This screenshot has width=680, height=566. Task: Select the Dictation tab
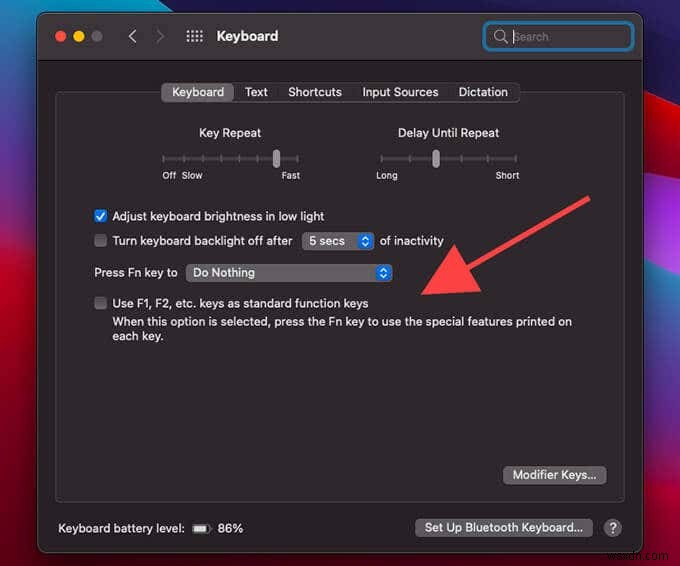483,92
